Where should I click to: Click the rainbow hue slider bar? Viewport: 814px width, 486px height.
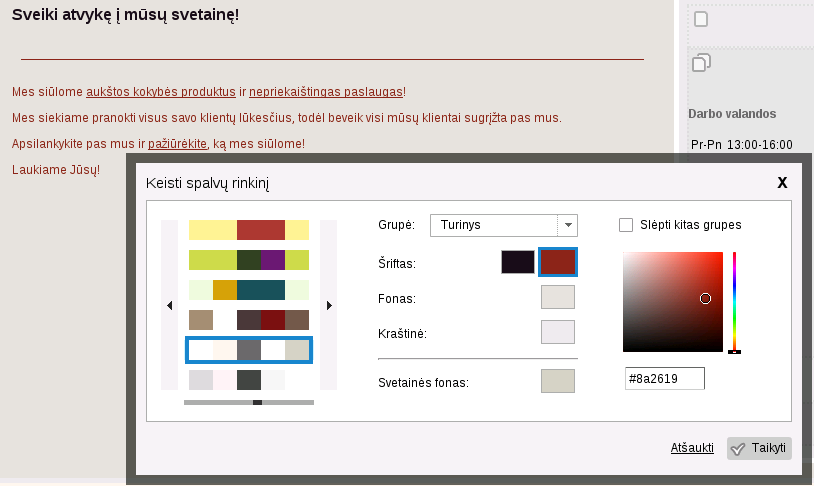tap(734, 300)
